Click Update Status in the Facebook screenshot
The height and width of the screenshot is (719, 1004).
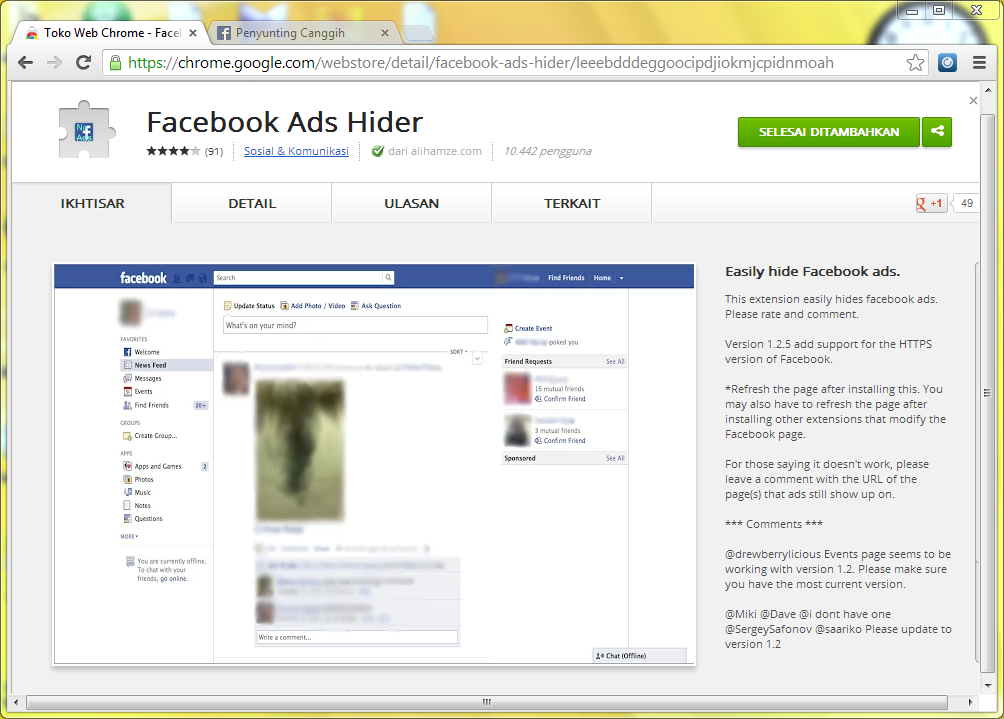(249, 306)
